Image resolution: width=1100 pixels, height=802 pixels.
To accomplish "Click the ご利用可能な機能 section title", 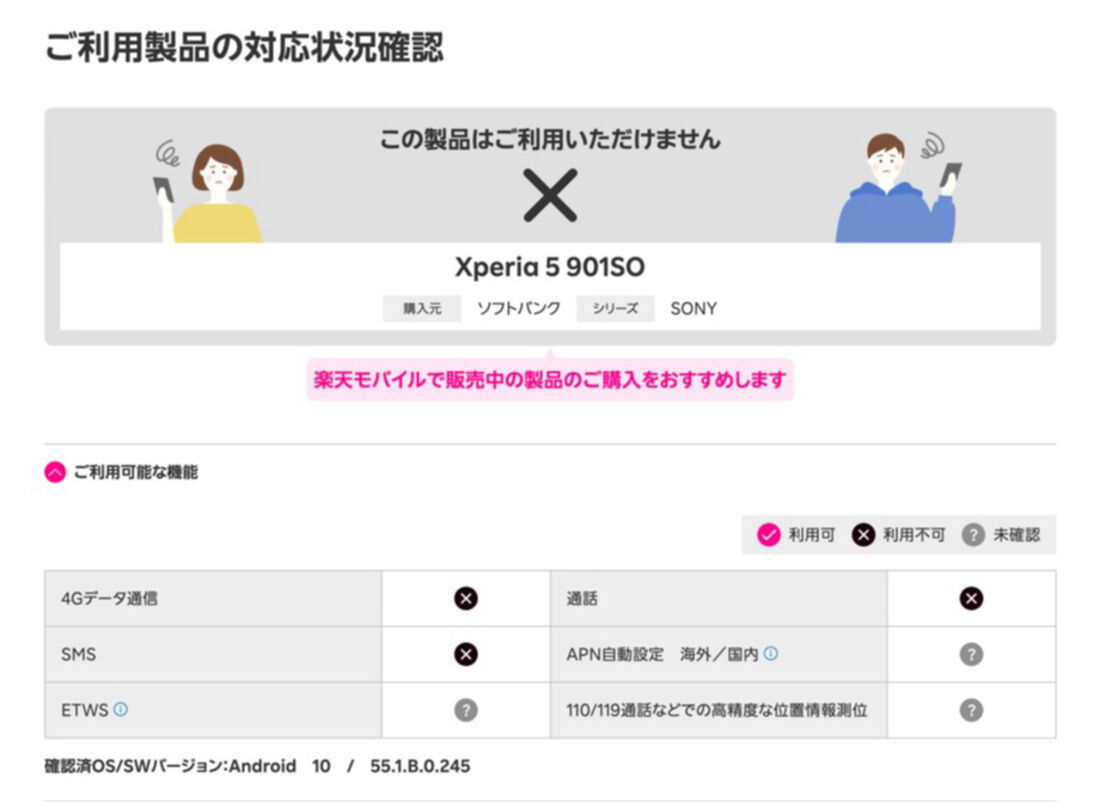I will pos(136,472).
